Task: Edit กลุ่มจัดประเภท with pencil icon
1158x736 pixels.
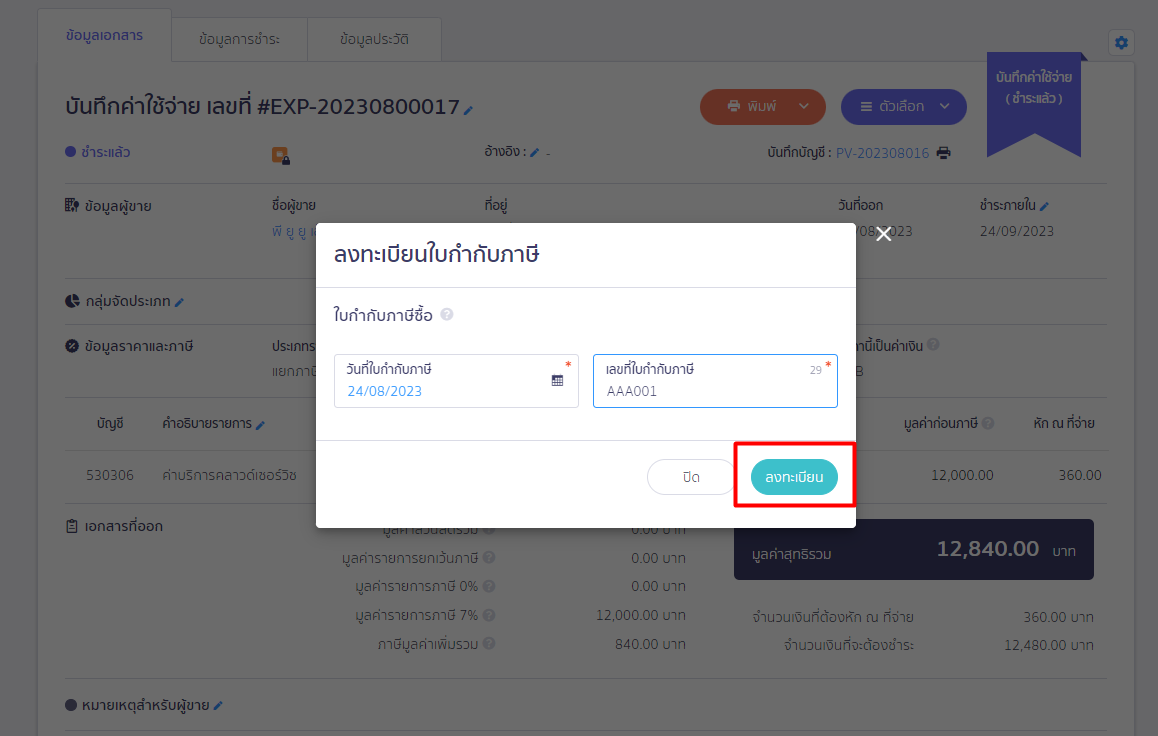Action: point(180,302)
